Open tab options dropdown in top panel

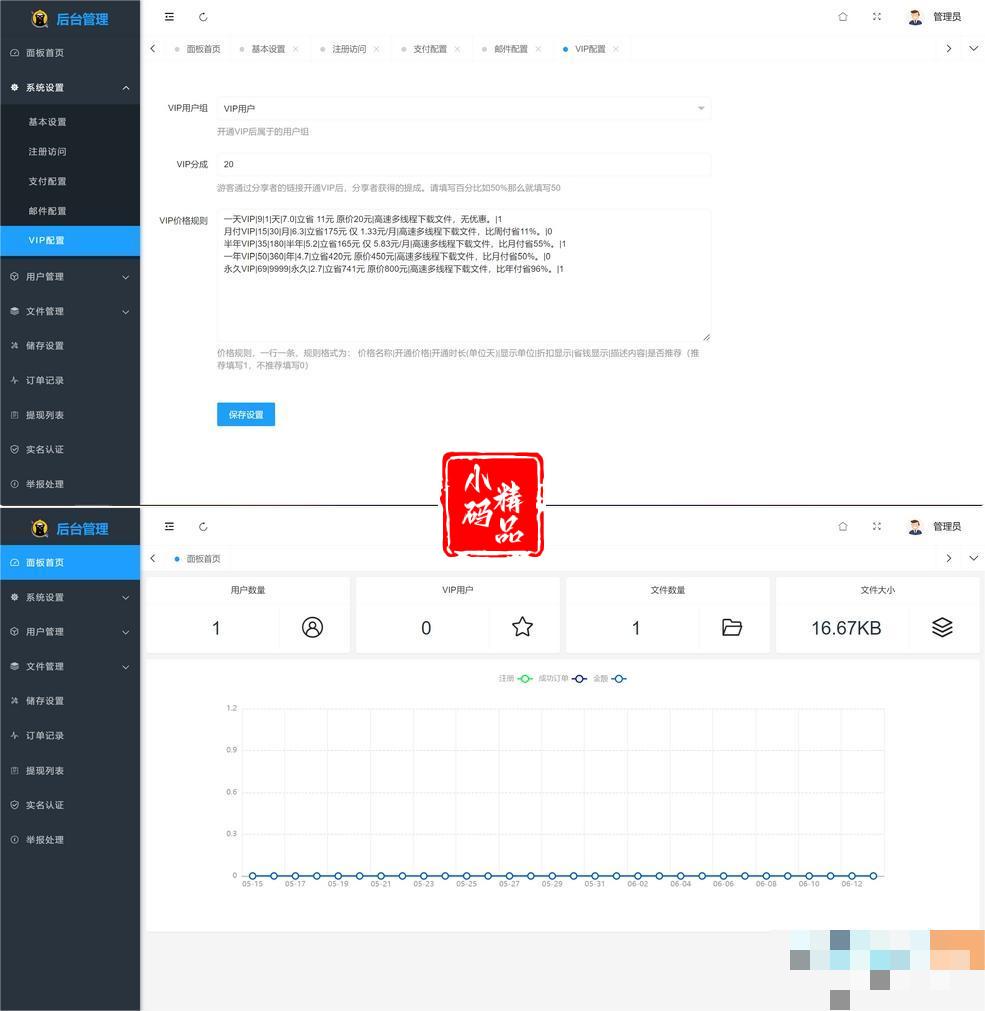[x=973, y=48]
